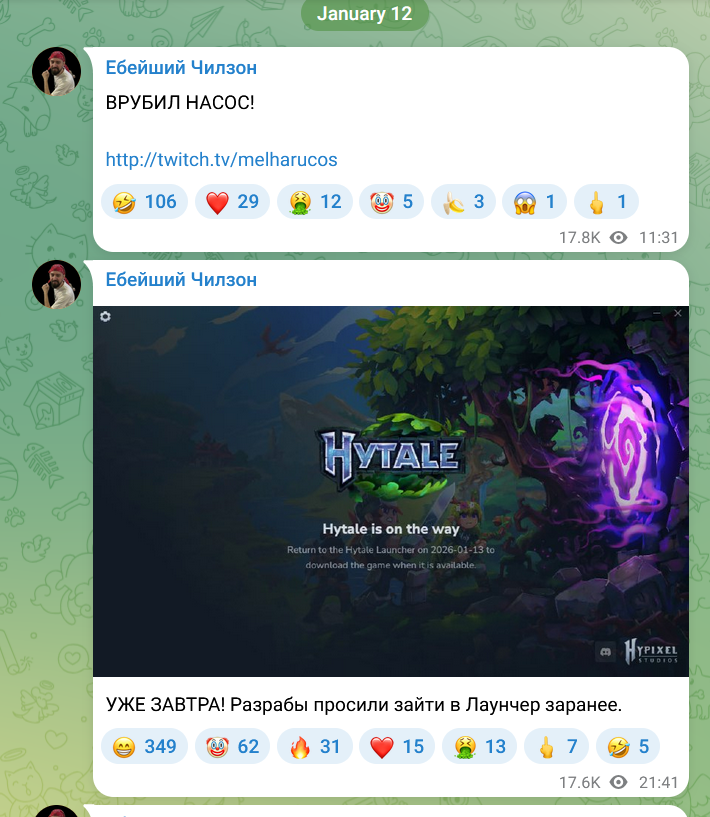
Task: Click the clown reaction showing 62
Action: pos(232,746)
